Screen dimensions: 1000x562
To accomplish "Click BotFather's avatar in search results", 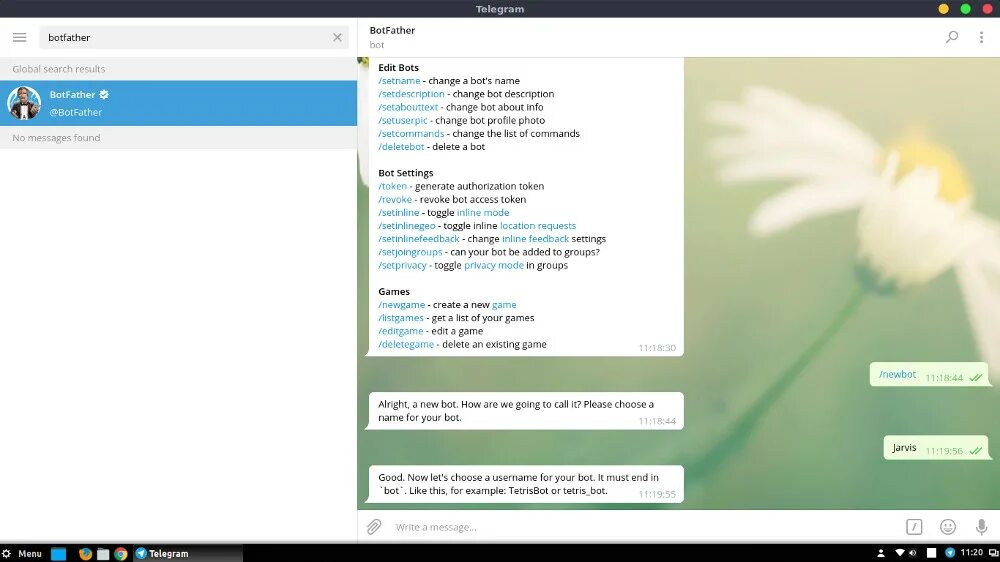I will pos(24,103).
